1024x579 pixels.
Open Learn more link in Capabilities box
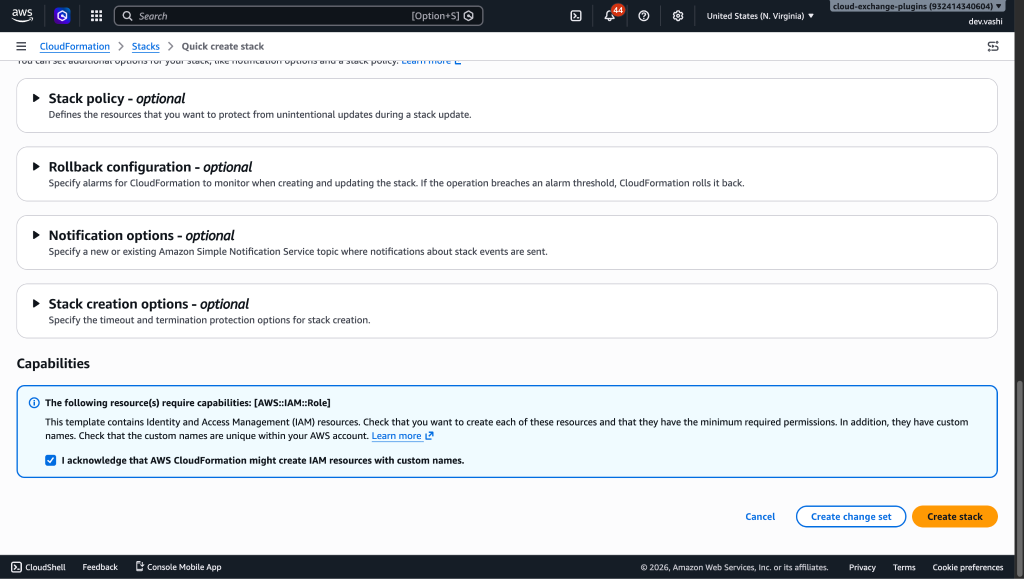pyautogui.click(x=402, y=436)
